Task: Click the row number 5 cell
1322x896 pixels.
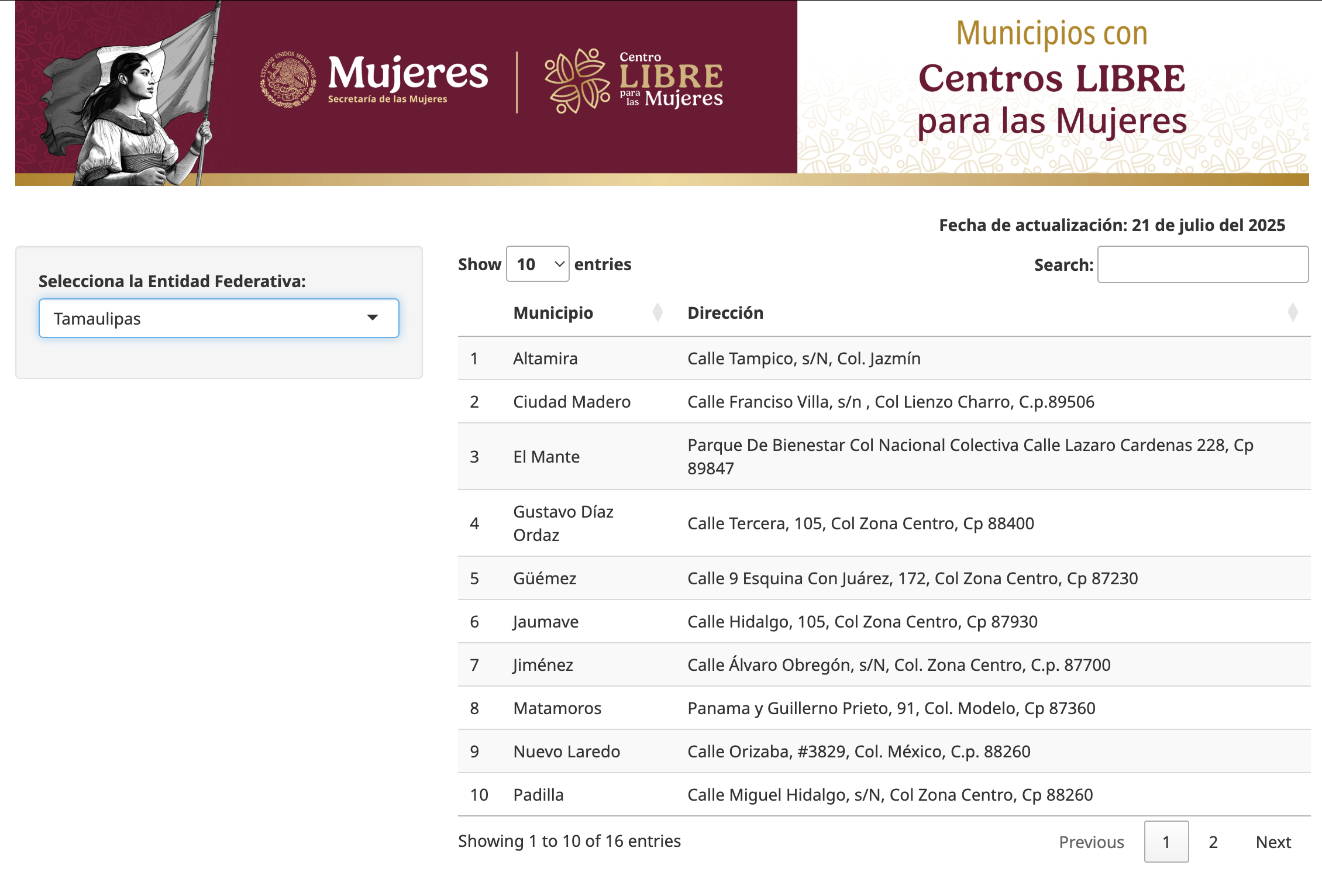Action: (x=474, y=578)
